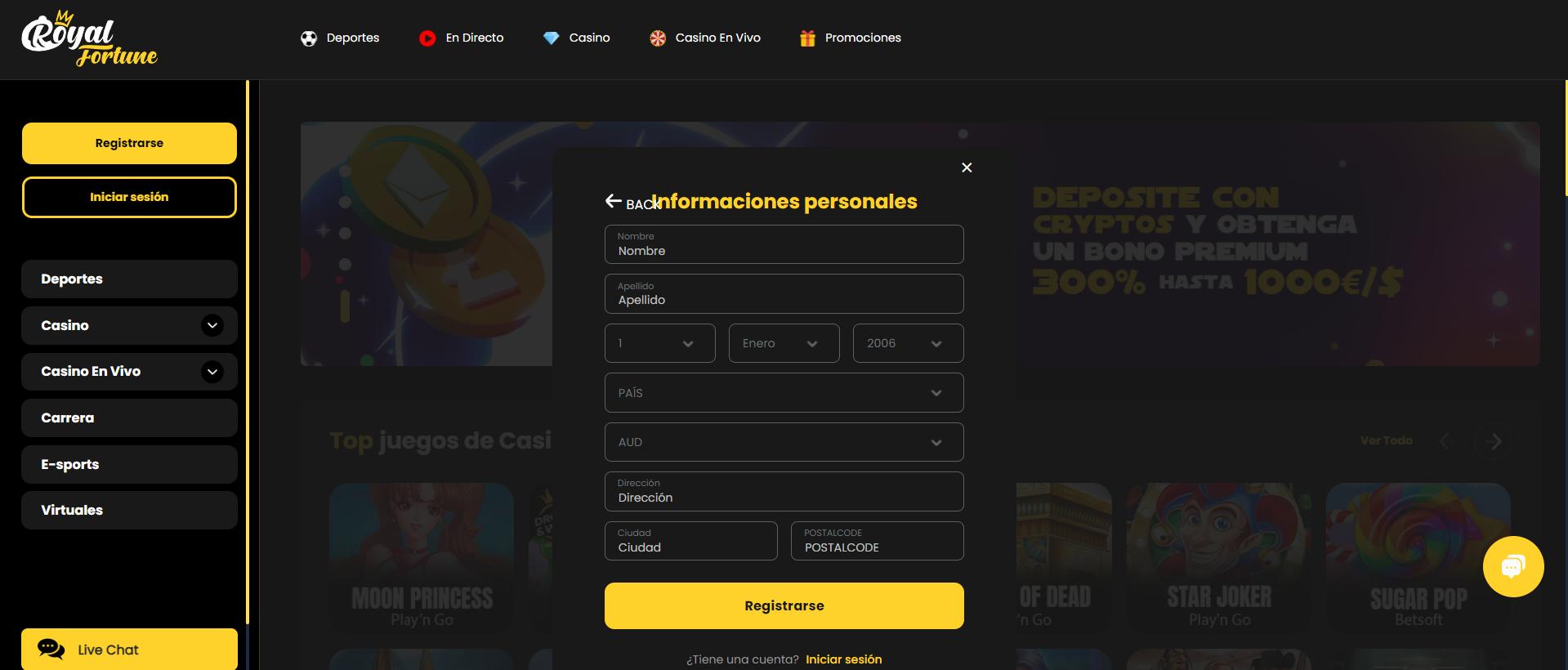
Task: Open the AUD currency dropdown
Action: coord(784,442)
